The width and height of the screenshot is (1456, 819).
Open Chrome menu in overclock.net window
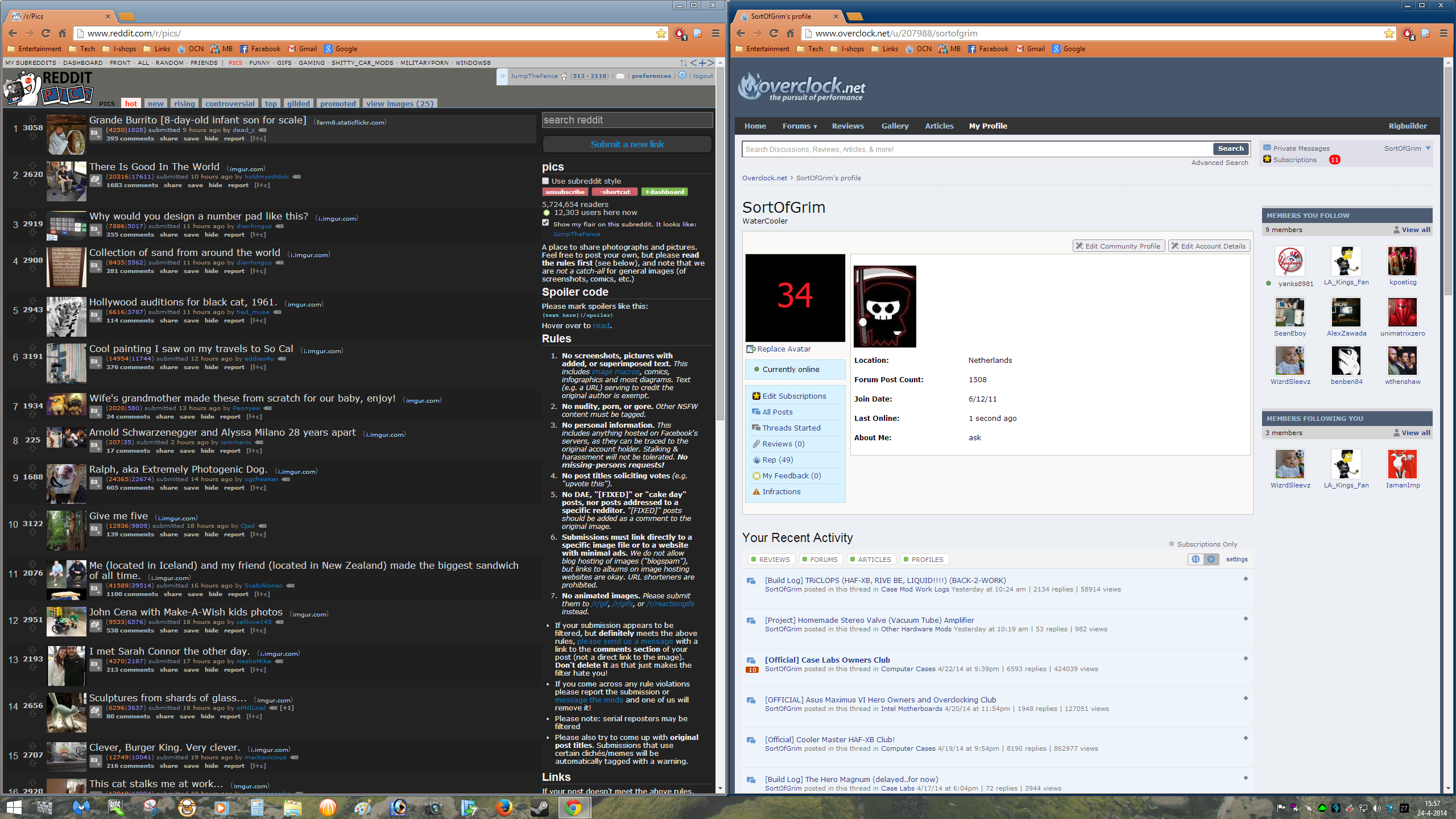[1443, 33]
